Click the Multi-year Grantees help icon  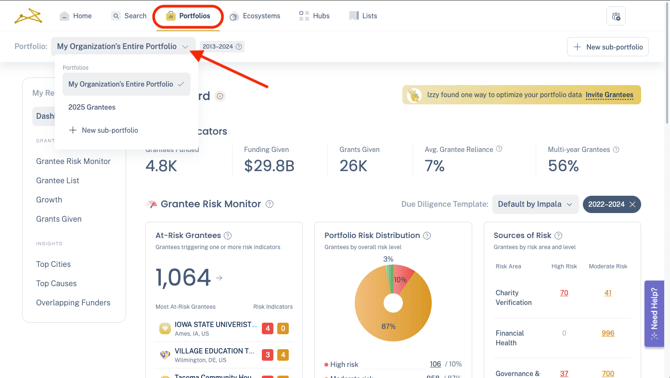click(x=616, y=149)
